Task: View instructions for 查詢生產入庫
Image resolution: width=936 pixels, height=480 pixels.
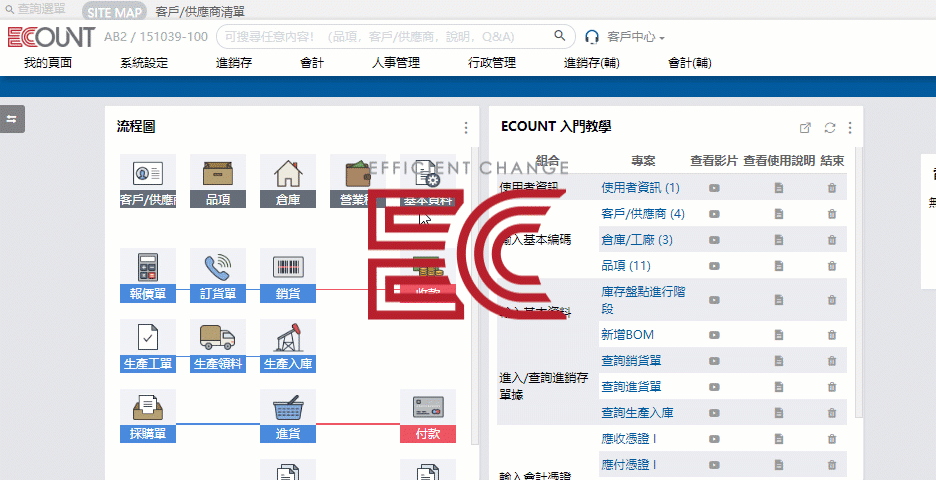Action: [x=778, y=413]
